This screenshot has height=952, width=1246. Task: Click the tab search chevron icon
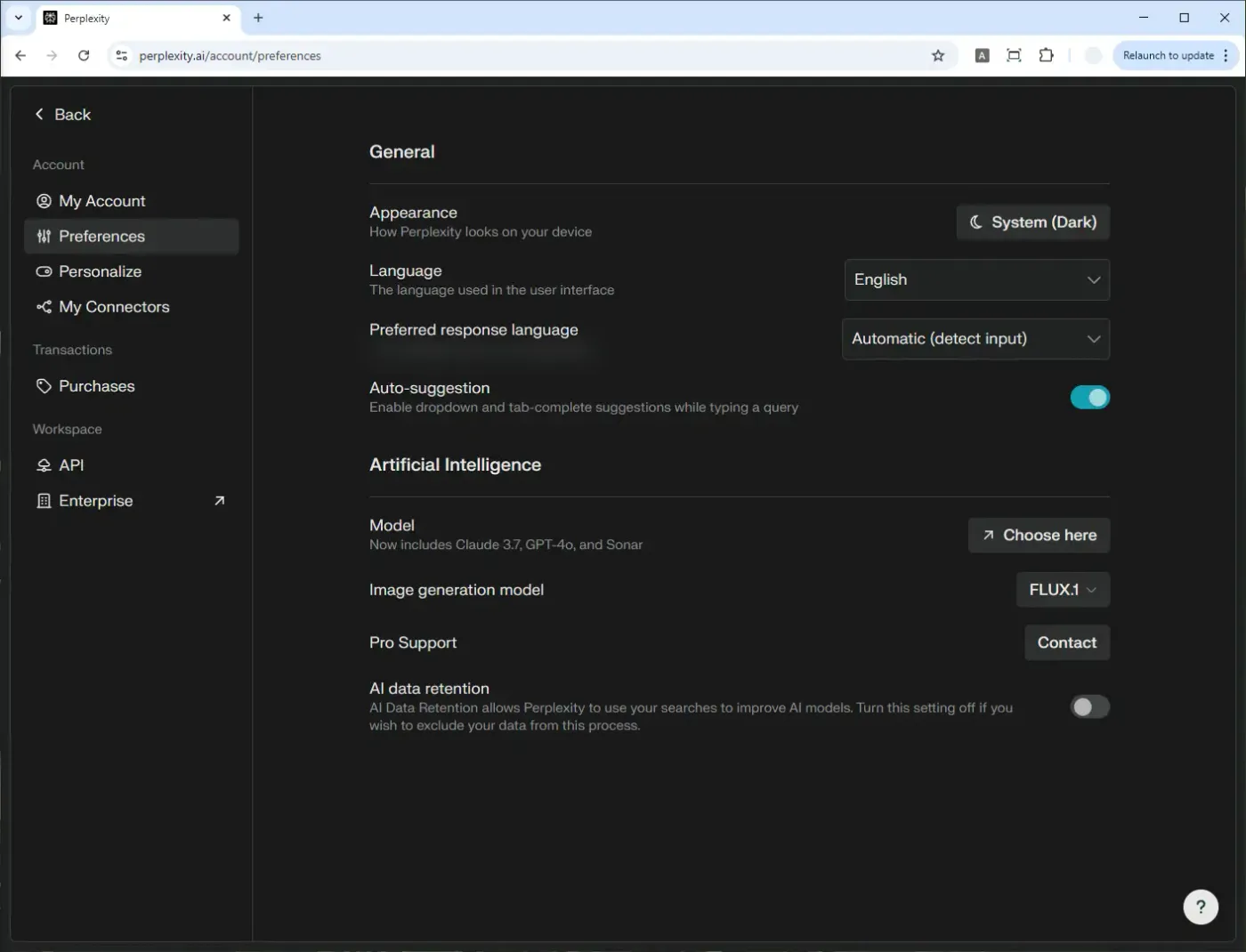click(x=18, y=18)
